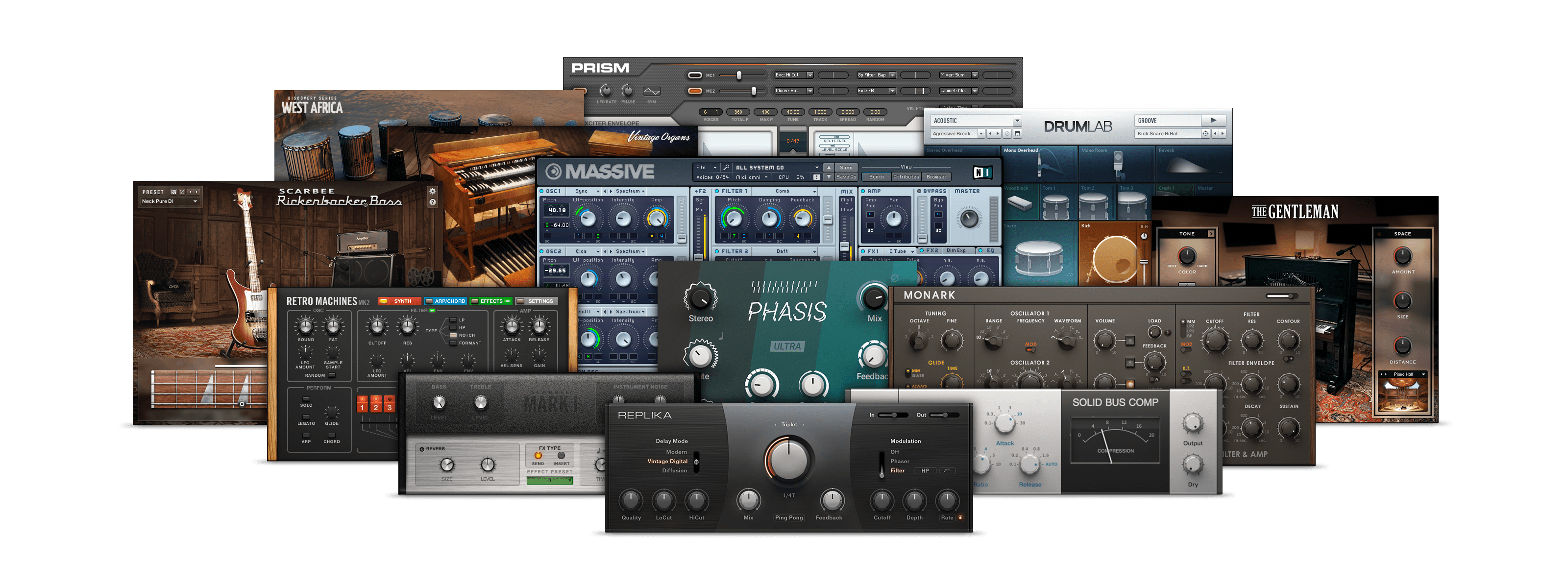Select next preset up arrow in Massive
1568x588 pixels.
pyautogui.click(x=829, y=168)
